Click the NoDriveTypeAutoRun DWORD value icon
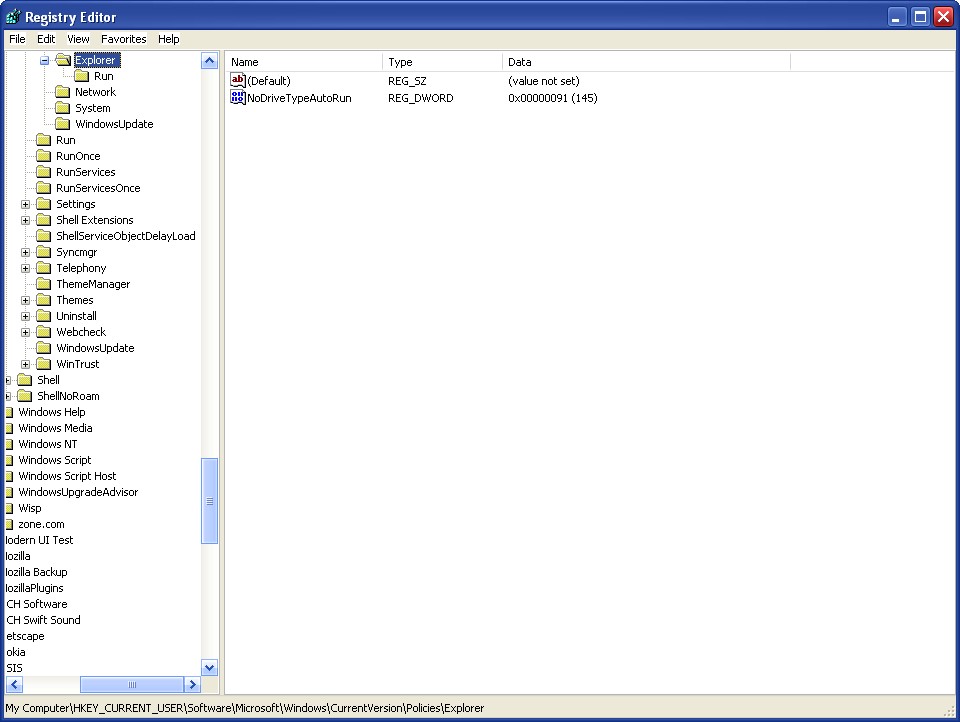Image resolution: width=960 pixels, height=722 pixels. 238,97
